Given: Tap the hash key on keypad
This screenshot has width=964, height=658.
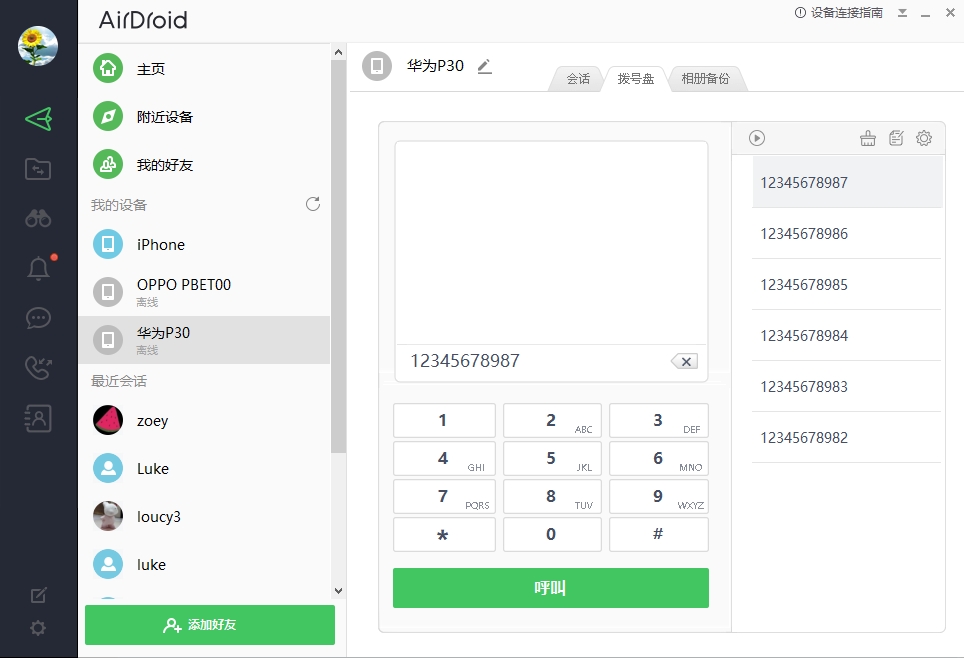Looking at the screenshot, I should click(658, 534).
